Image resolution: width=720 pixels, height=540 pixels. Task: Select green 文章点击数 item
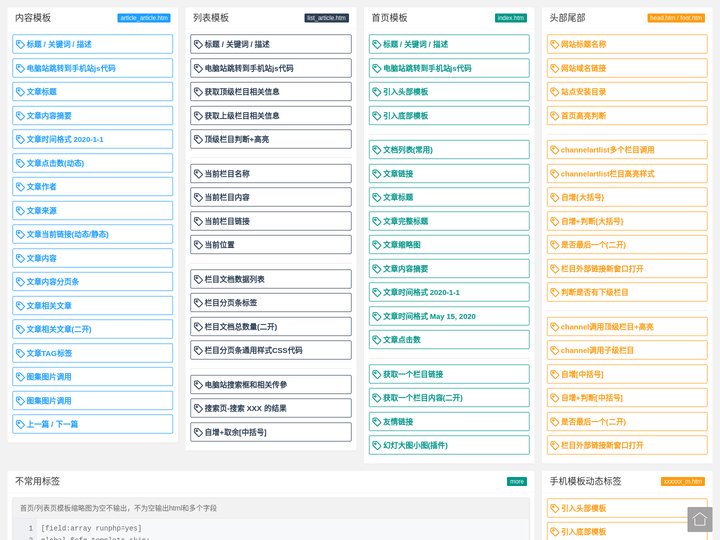[449, 340]
